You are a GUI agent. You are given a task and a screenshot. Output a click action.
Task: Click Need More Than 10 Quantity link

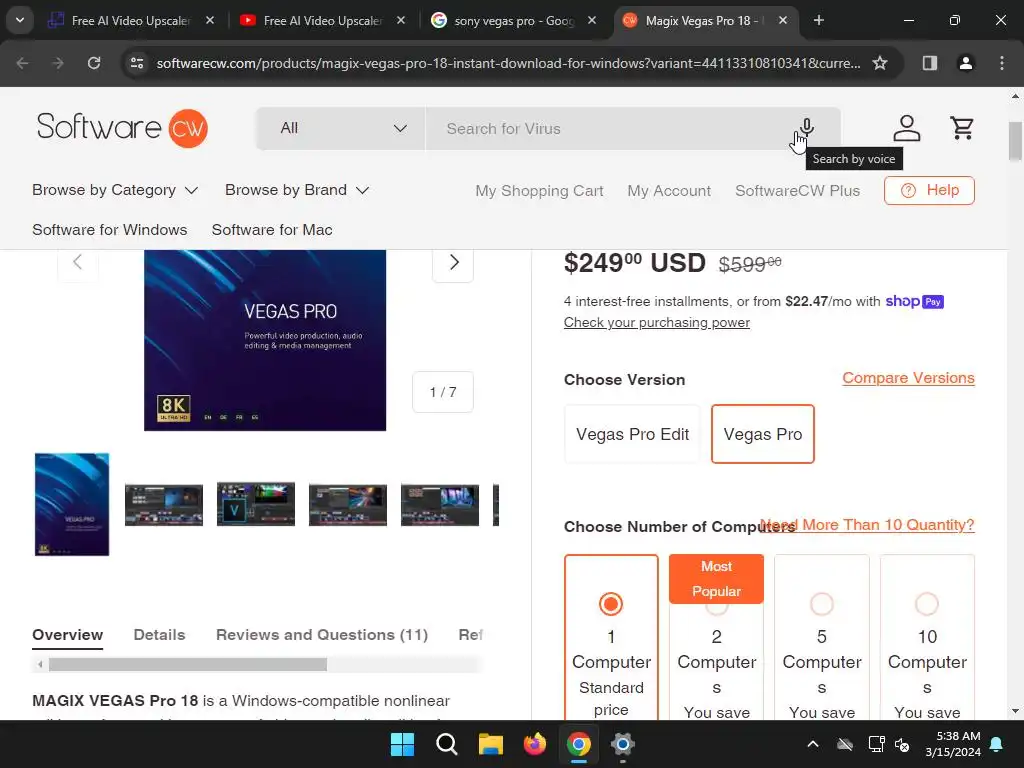[867, 525]
